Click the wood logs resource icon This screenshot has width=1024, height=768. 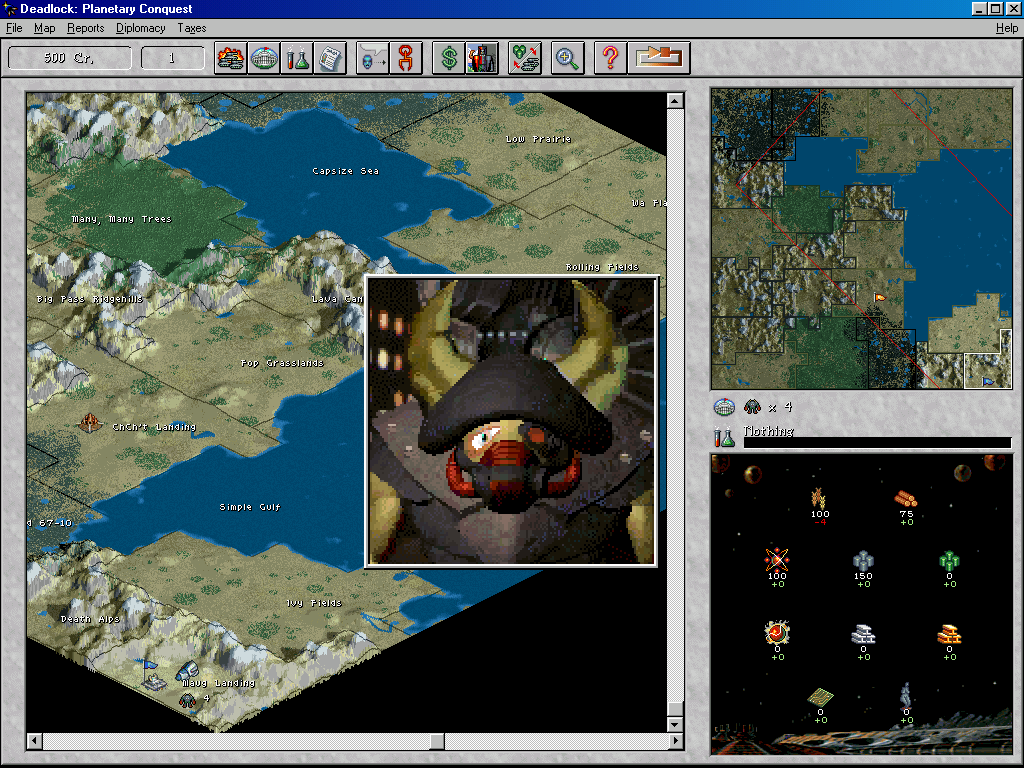pos(906,499)
